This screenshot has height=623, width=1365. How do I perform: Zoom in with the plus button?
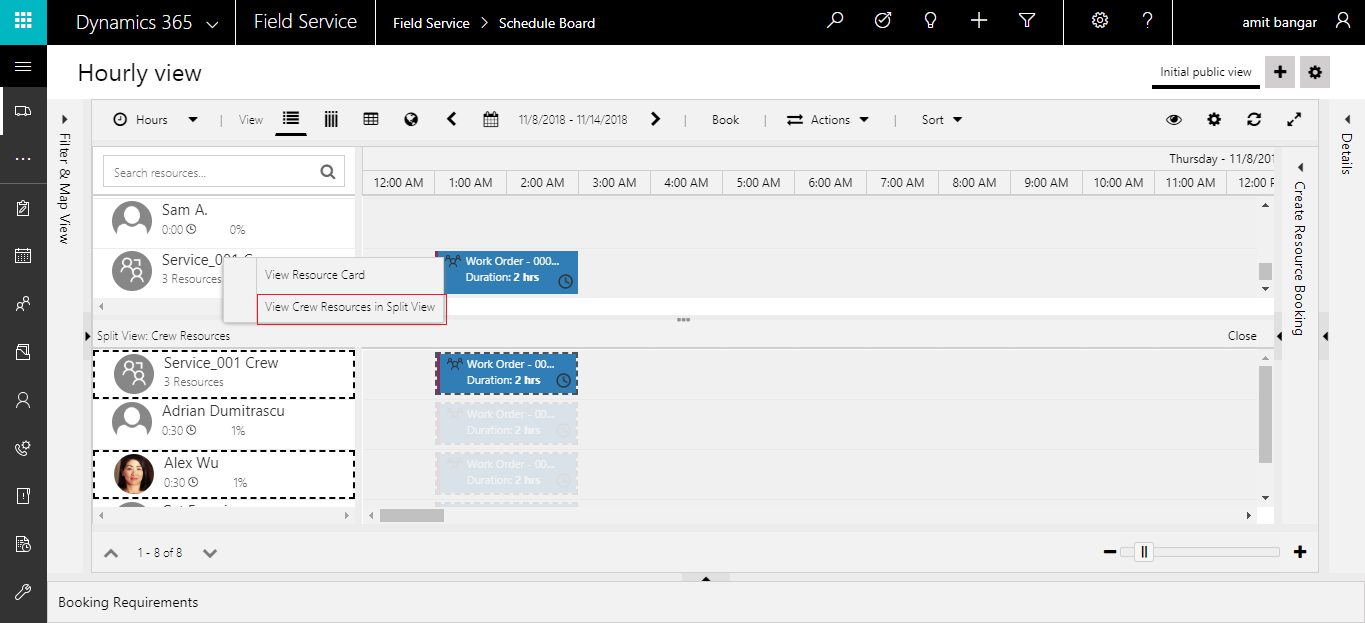[1300, 551]
